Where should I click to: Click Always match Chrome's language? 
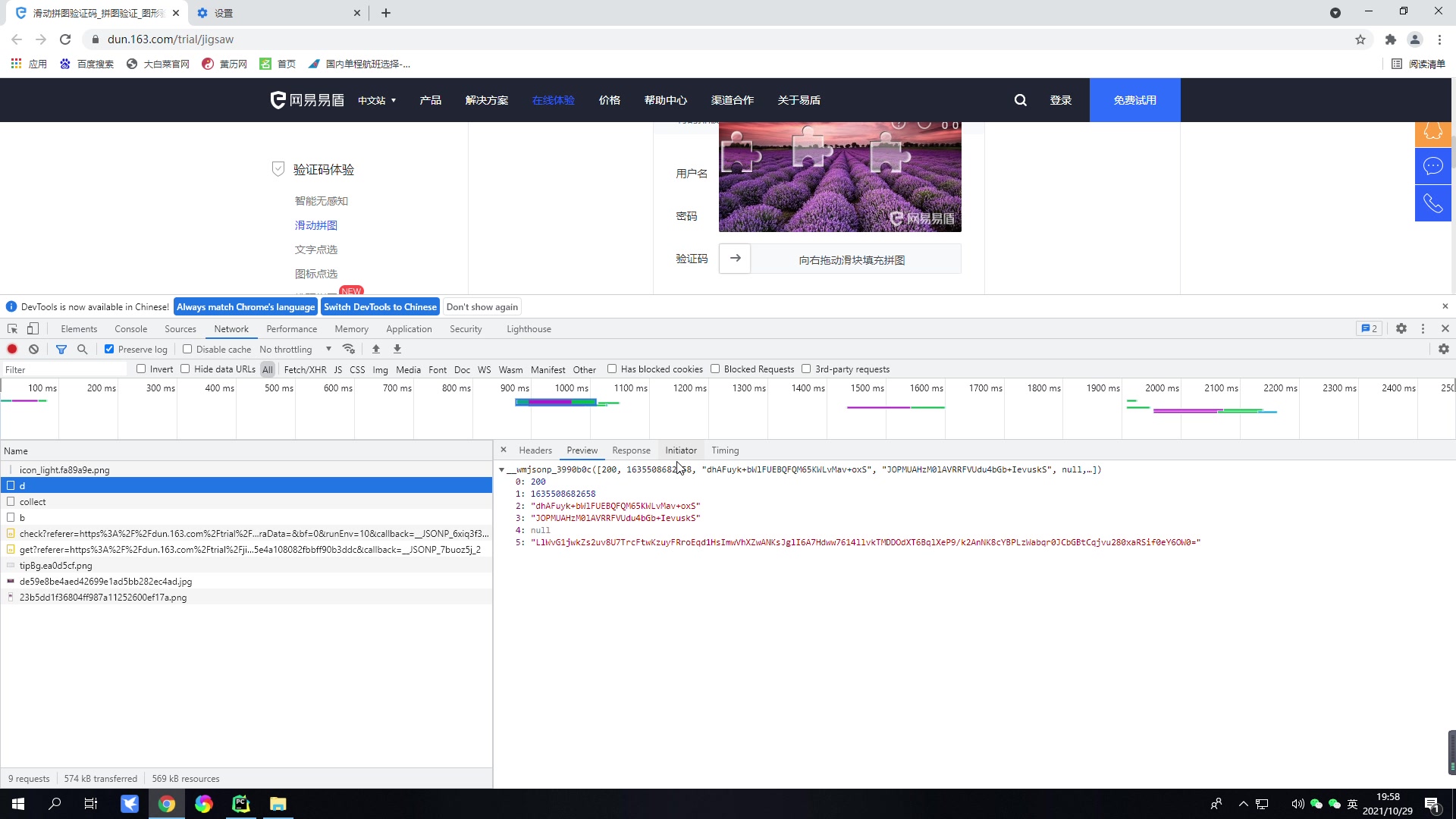(x=246, y=306)
